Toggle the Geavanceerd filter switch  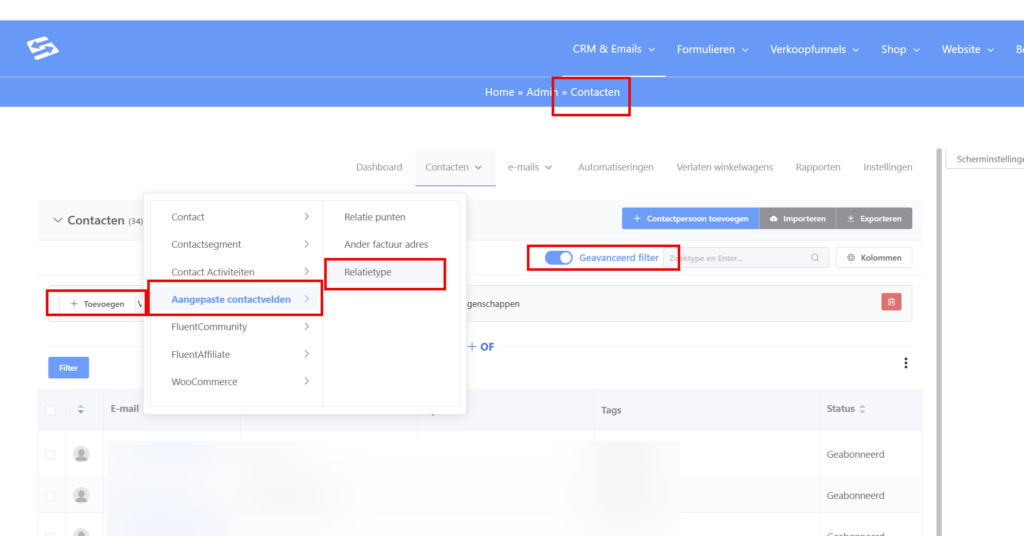click(x=558, y=258)
